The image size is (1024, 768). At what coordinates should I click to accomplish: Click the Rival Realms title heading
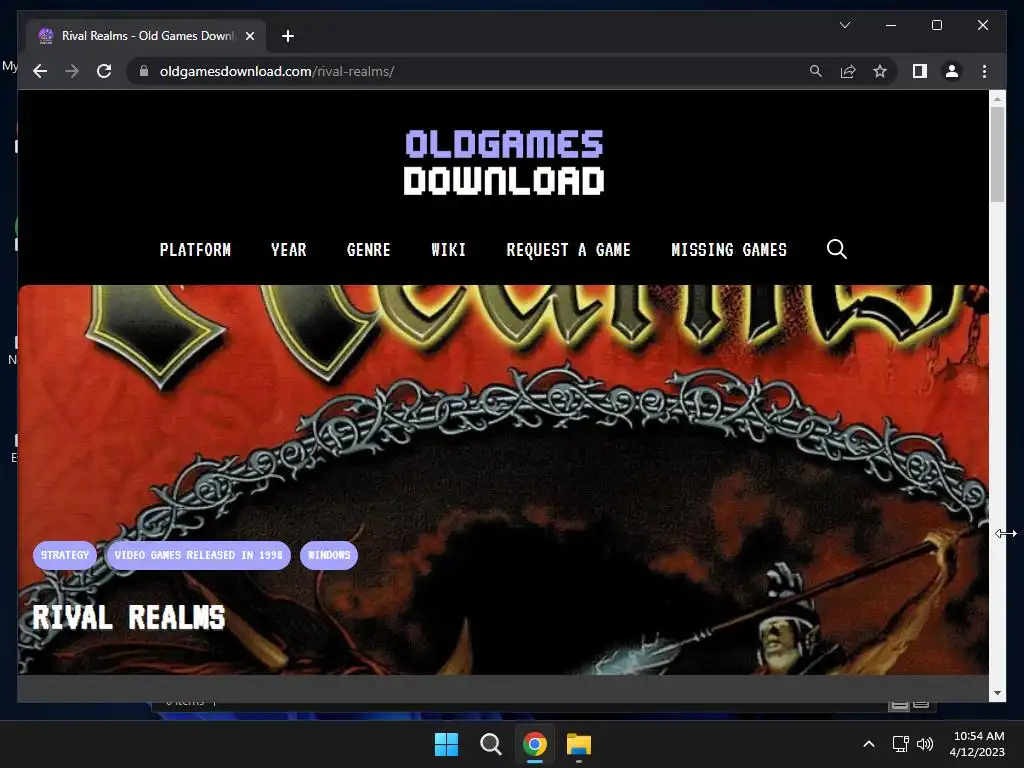(129, 617)
